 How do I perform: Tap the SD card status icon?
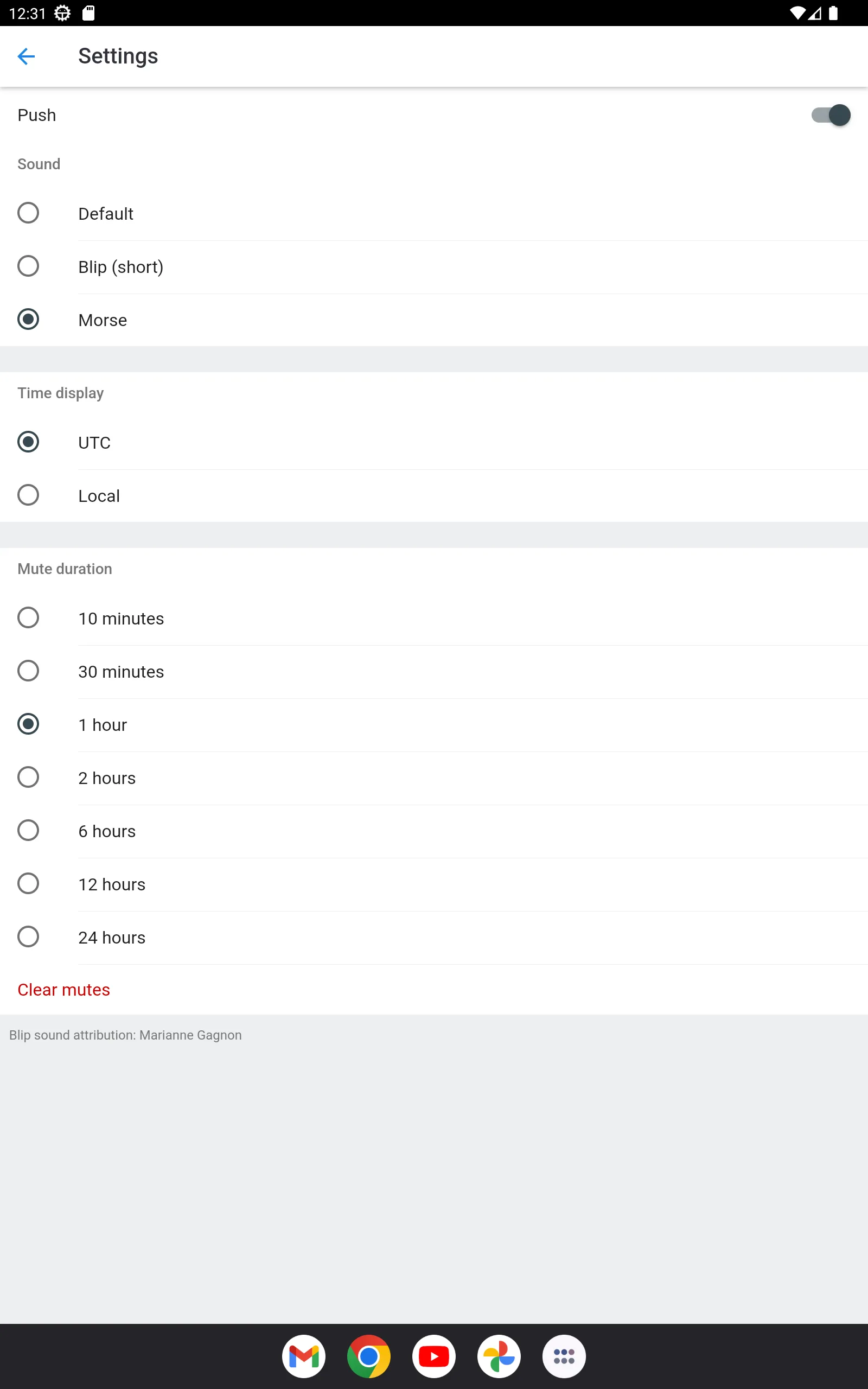[x=88, y=13]
